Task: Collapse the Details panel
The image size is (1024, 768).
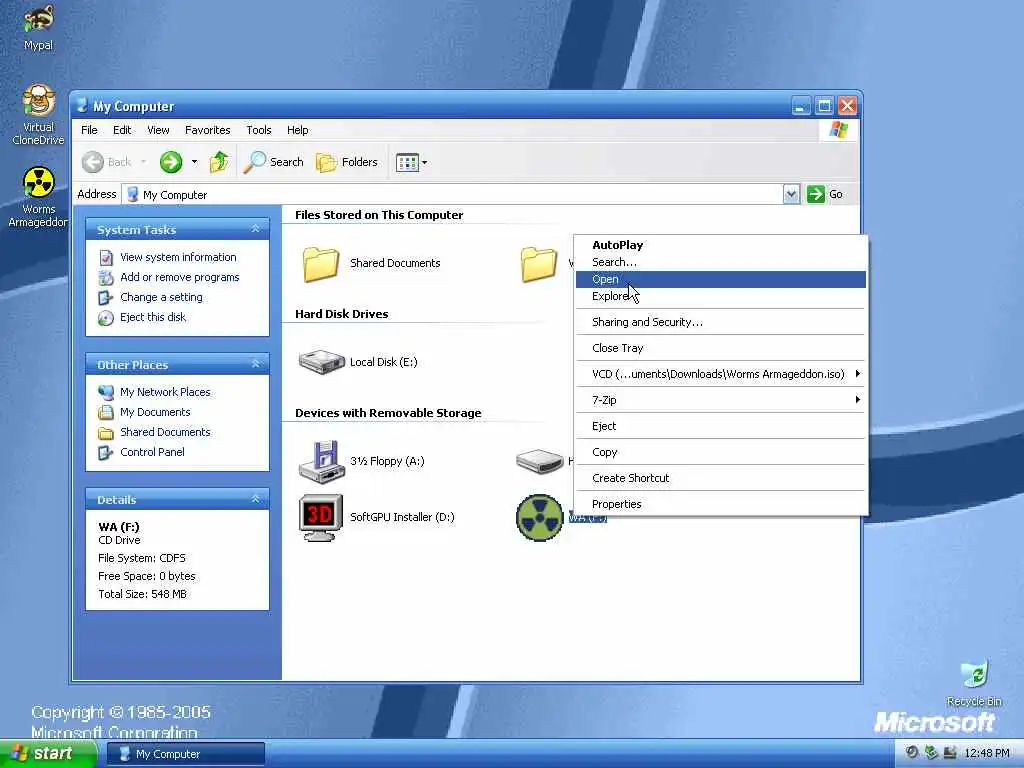Action: pyautogui.click(x=255, y=500)
